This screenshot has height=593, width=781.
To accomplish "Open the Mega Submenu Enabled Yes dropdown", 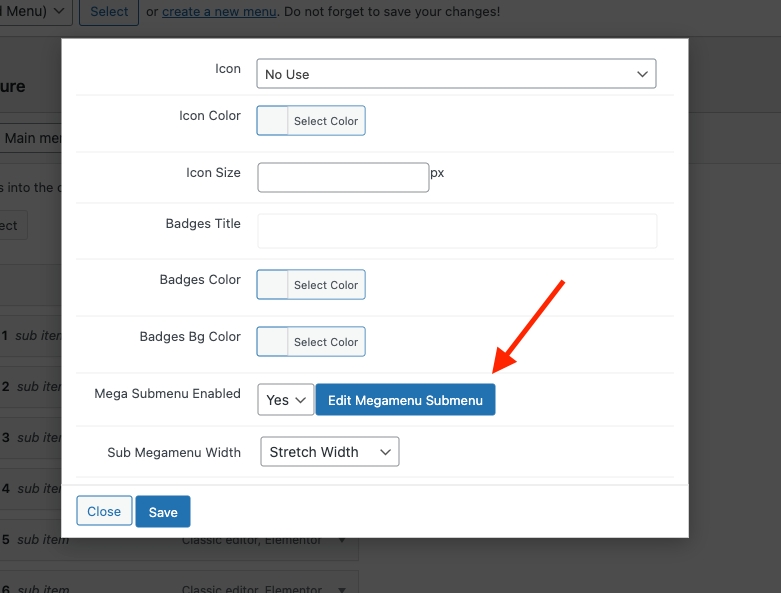I will pyautogui.click(x=285, y=400).
